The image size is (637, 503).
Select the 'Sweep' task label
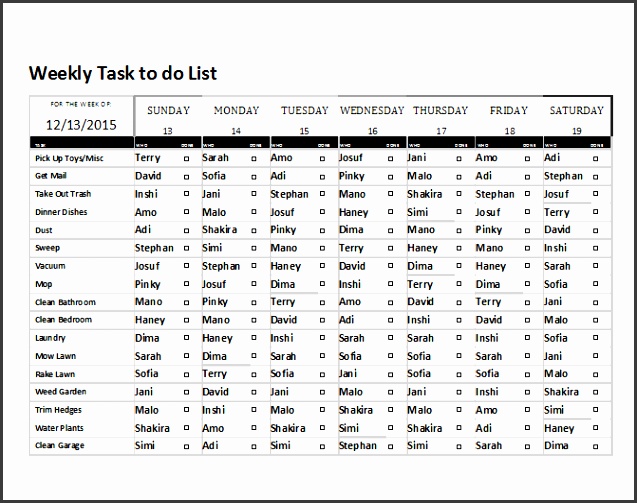coord(48,248)
